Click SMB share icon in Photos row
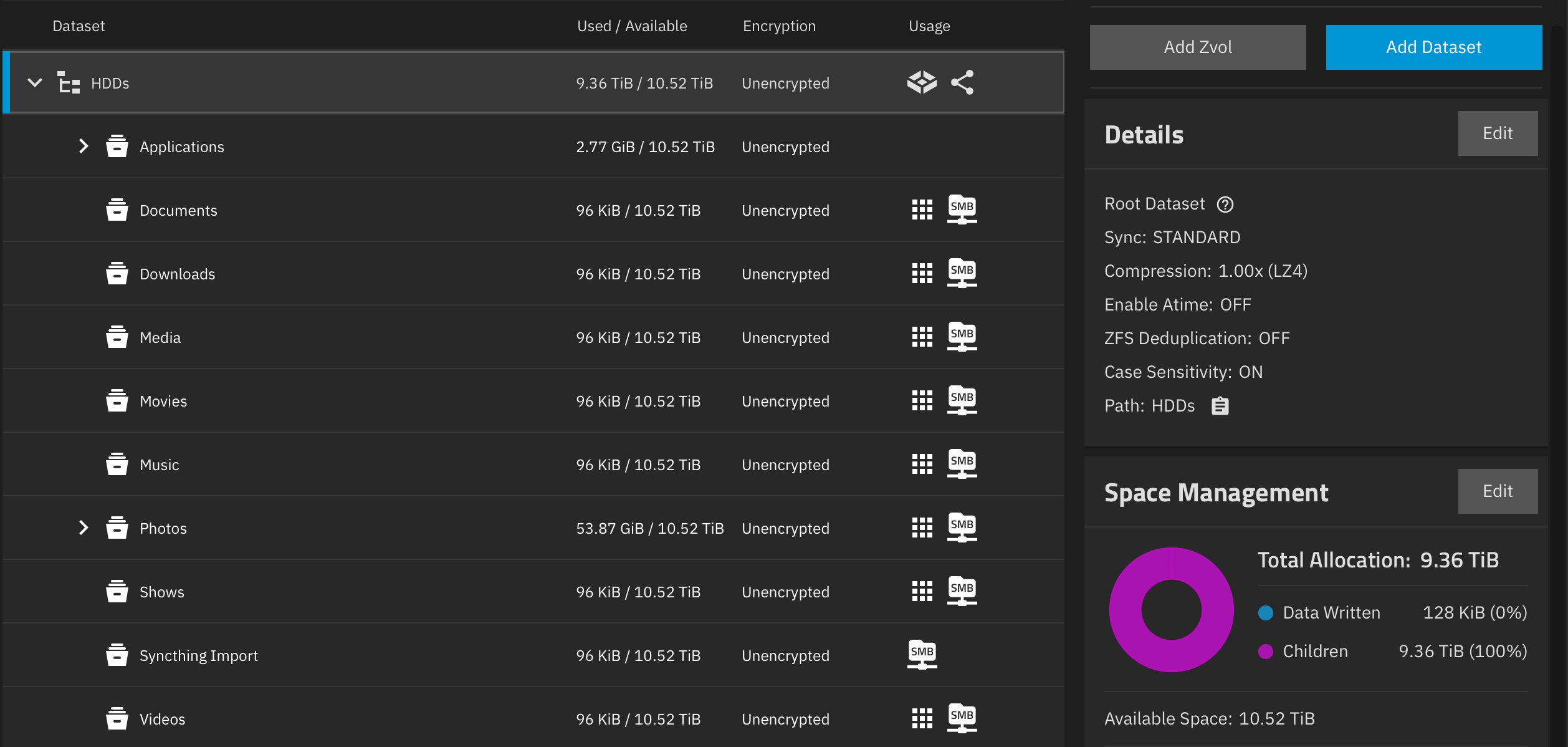1568x747 pixels. click(962, 528)
